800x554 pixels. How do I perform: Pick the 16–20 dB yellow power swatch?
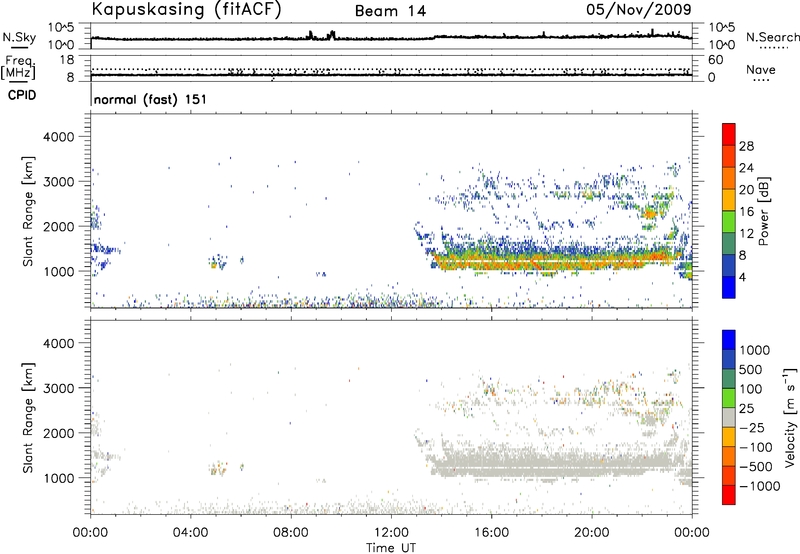729,201
